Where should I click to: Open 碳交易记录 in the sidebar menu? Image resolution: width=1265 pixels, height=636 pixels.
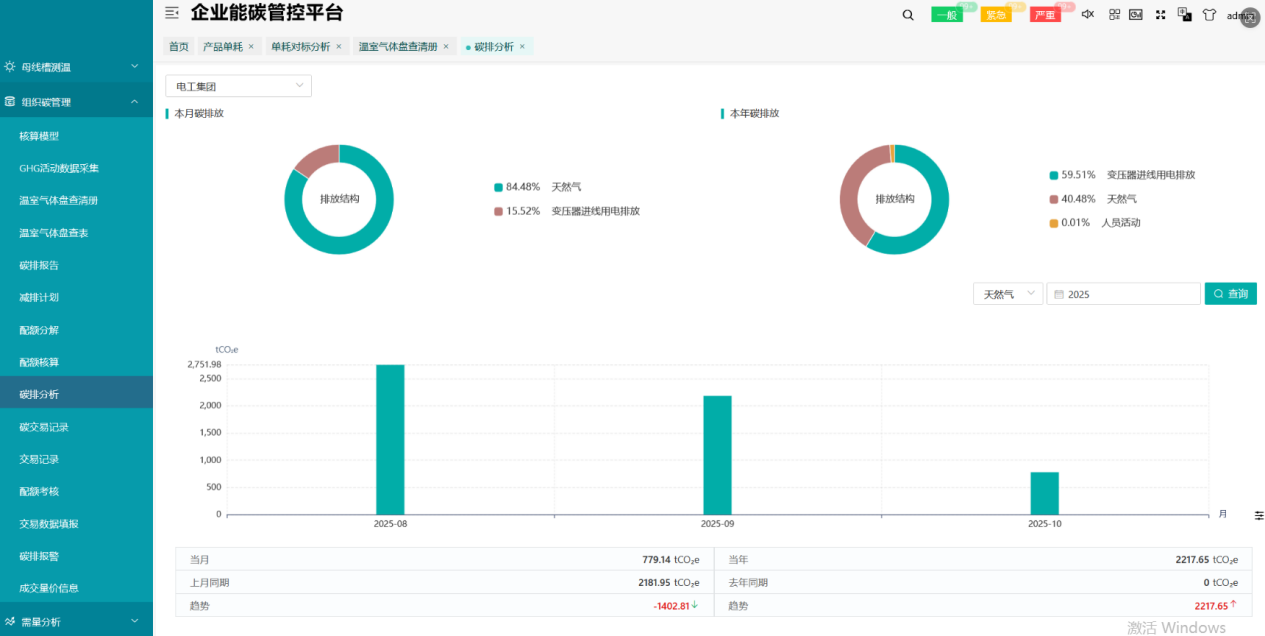(44, 427)
